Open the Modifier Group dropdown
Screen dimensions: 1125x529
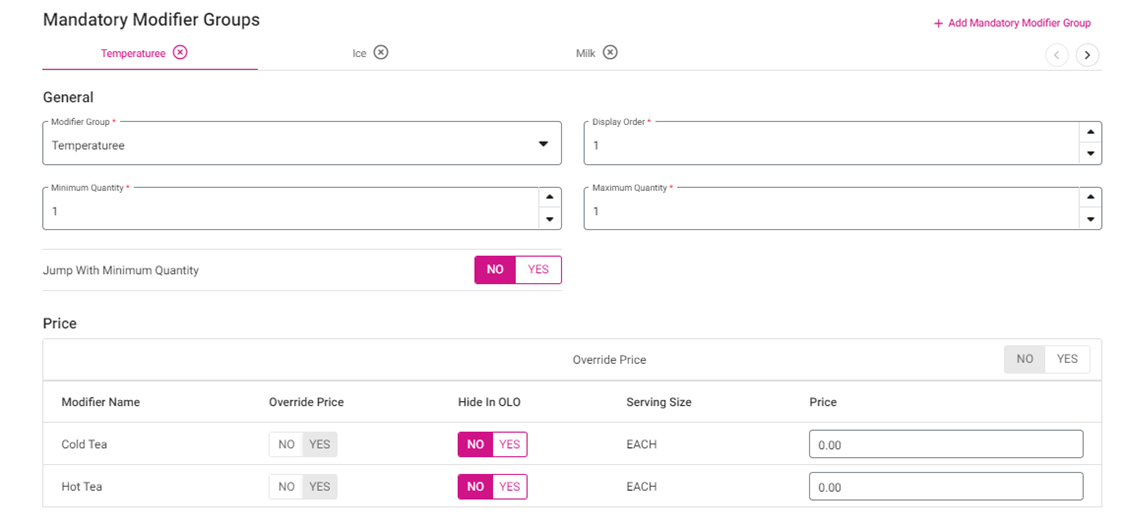pos(543,144)
